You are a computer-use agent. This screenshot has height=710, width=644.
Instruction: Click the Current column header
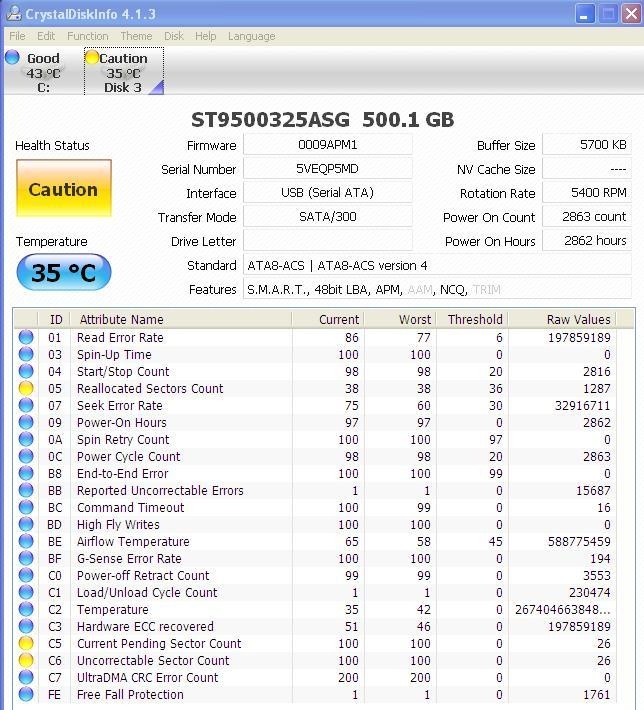[x=328, y=320]
